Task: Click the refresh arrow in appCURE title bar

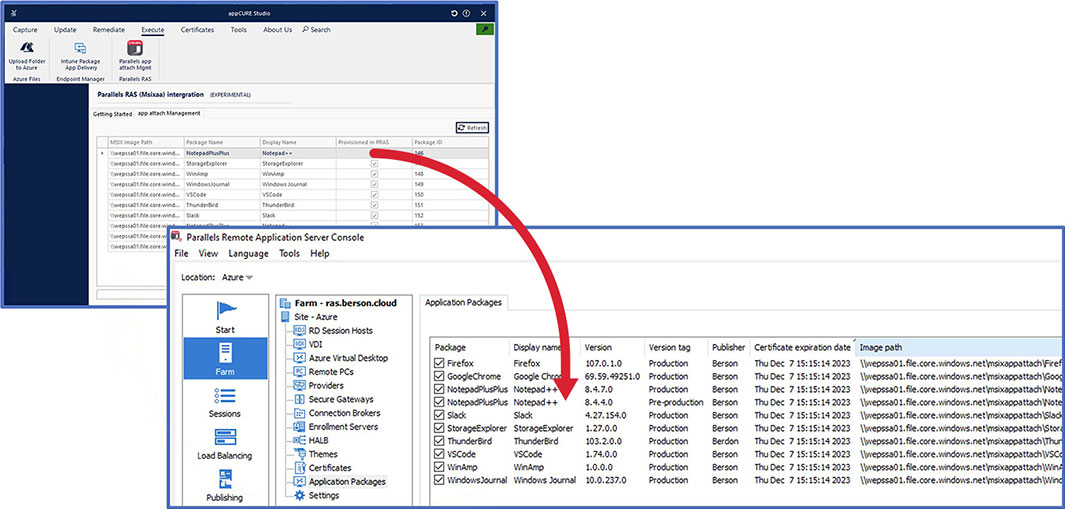Action: pyautogui.click(x=454, y=14)
